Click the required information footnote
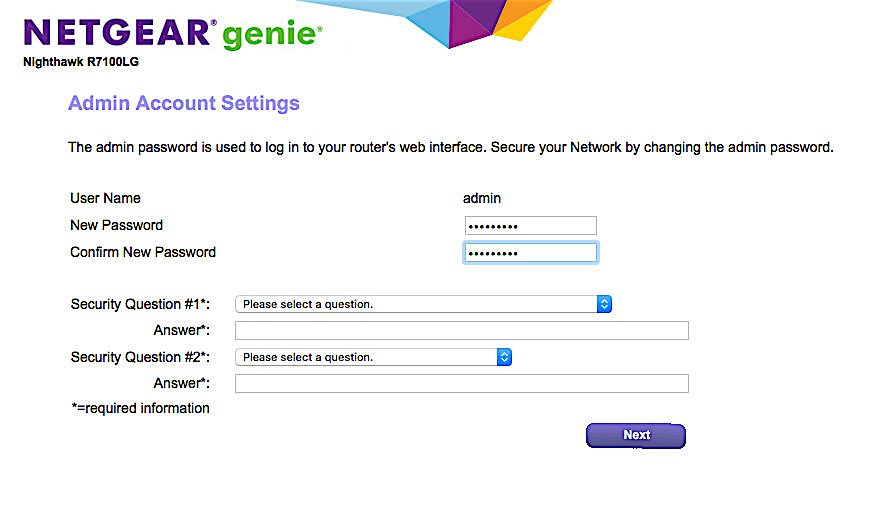 (x=140, y=409)
